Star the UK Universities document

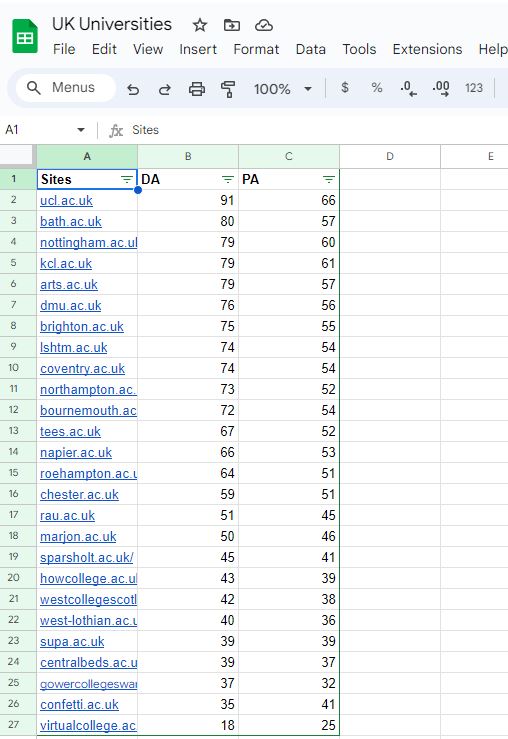click(x=200, y=25)
